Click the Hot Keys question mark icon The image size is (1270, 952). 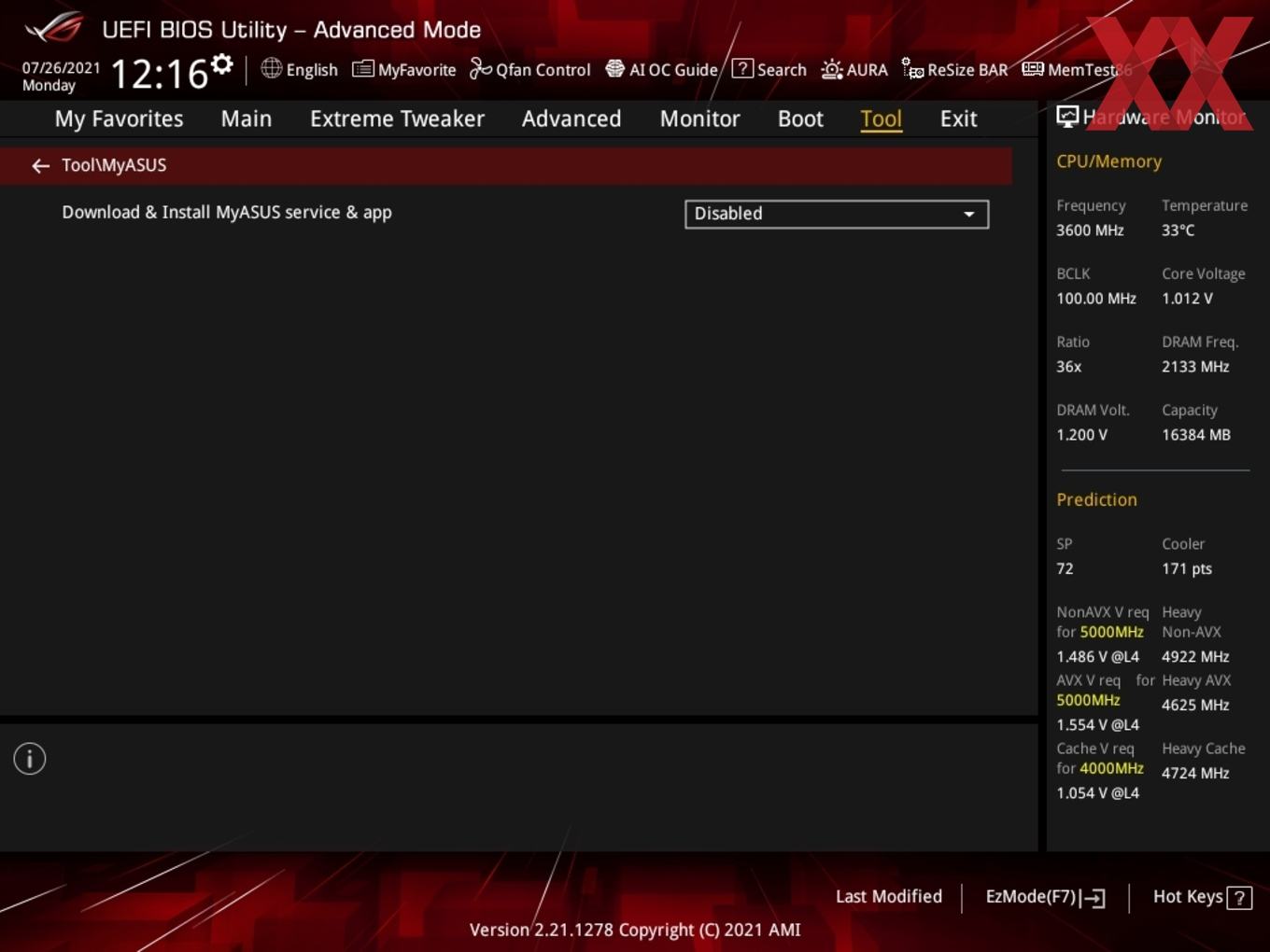click(x=1239, y=898)
